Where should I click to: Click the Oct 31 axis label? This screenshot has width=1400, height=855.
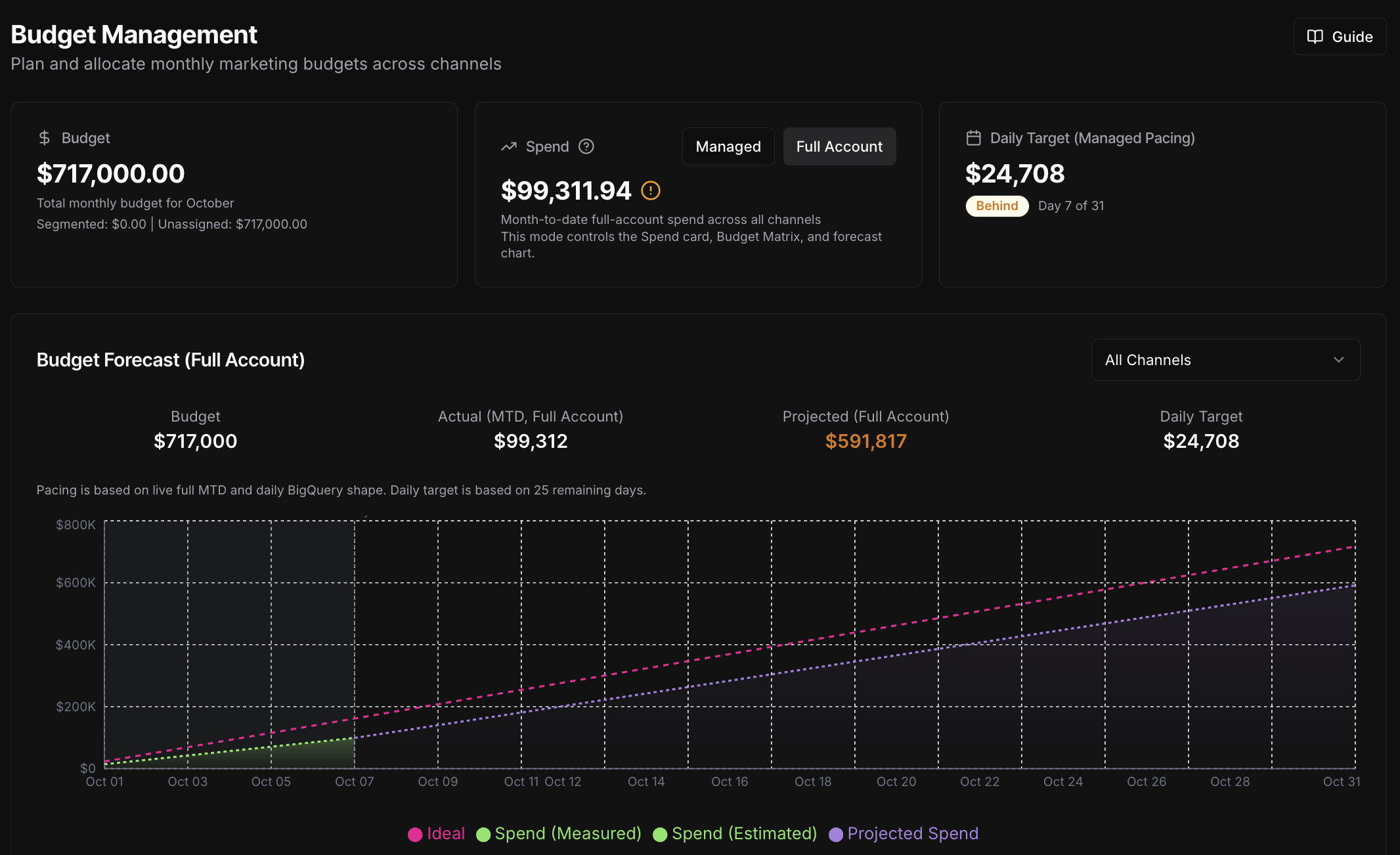(1342, 781)
